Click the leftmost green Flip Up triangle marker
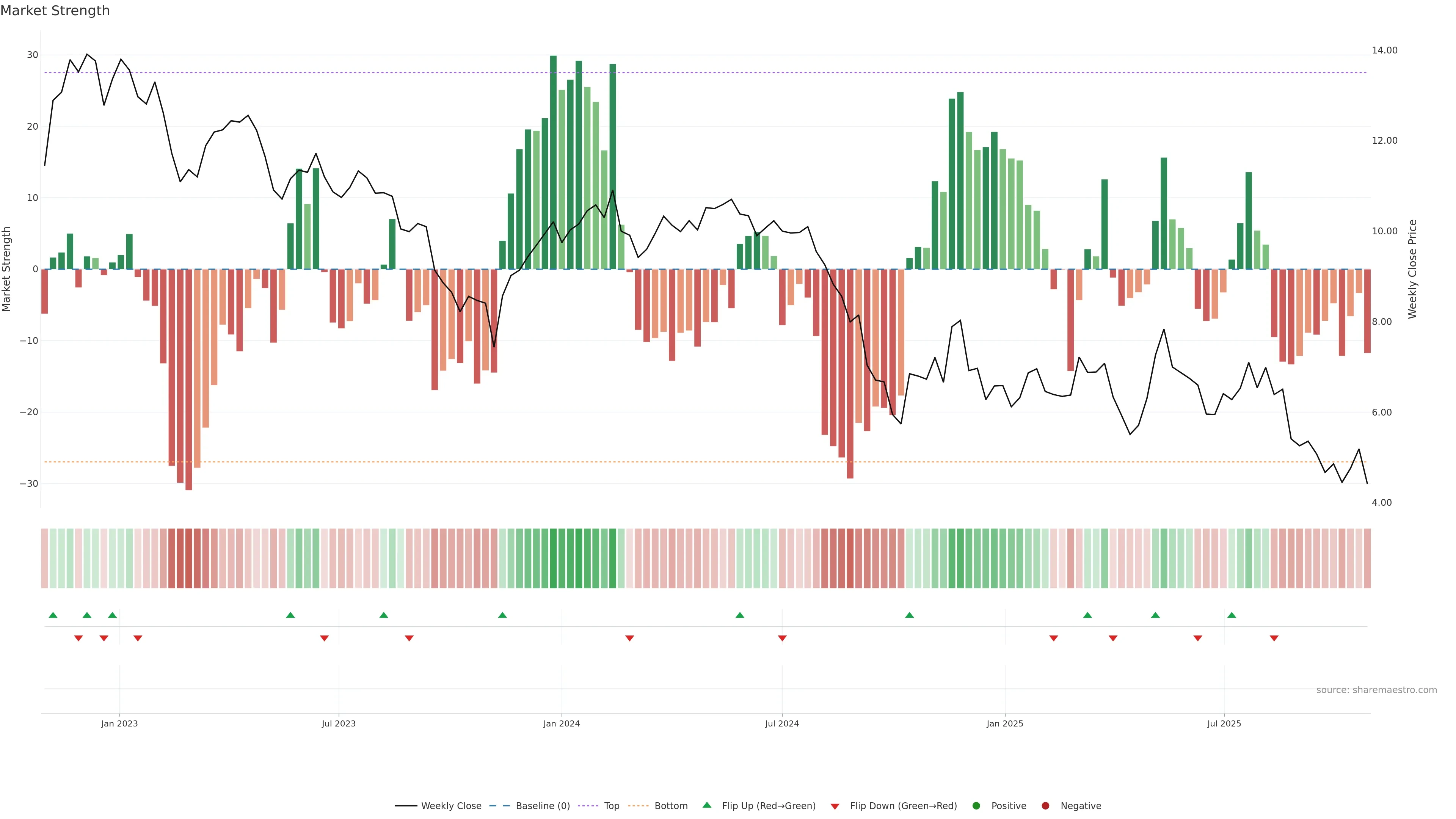 (x=53, y=615)
